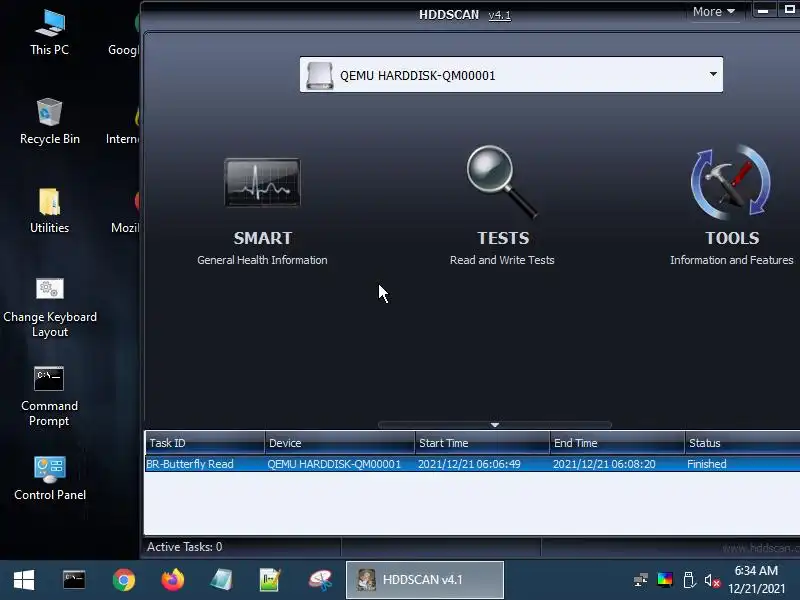This screenshot has height=600, width=800.
Task: Click the muted volume speaker tray icon
Action: [712, 581]
